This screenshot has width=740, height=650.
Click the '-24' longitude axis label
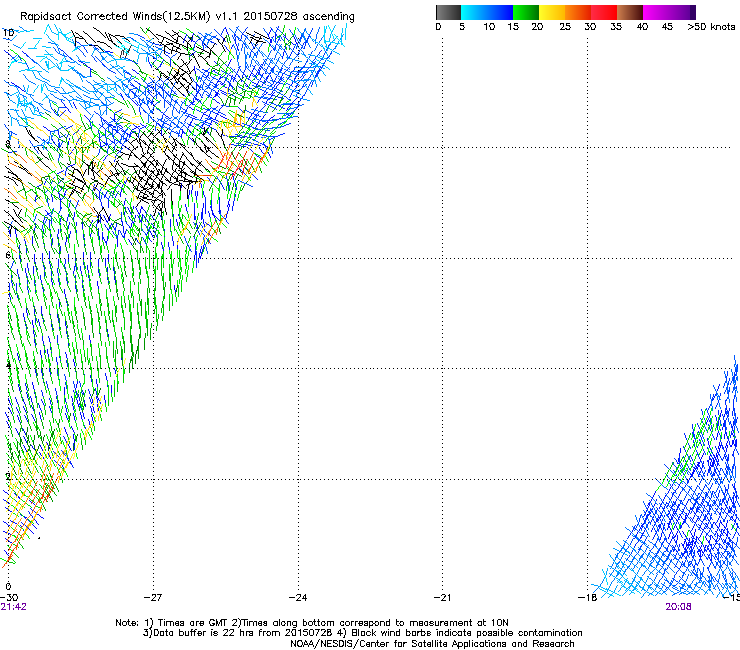[x=298, y=597]
